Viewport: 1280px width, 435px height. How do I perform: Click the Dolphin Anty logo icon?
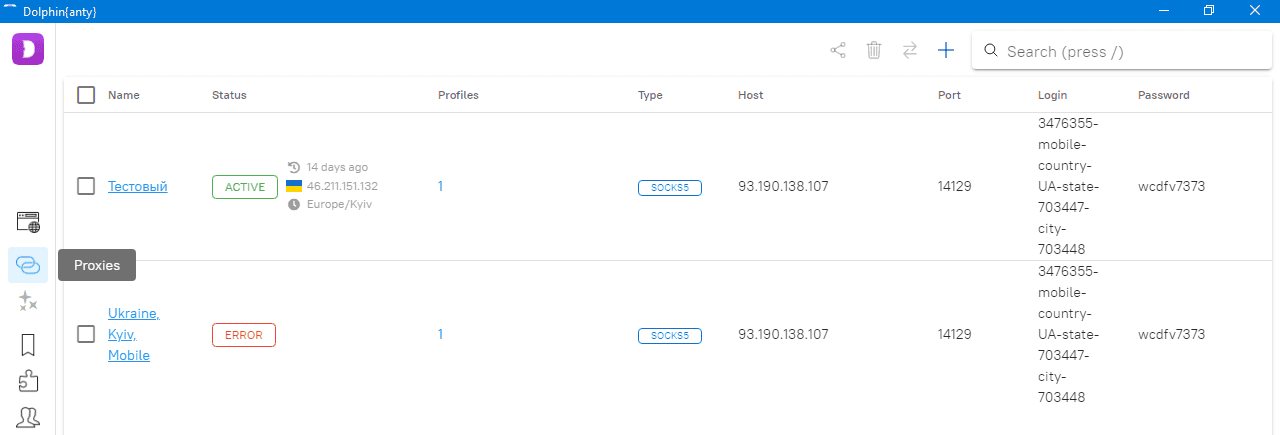(28, 49)
